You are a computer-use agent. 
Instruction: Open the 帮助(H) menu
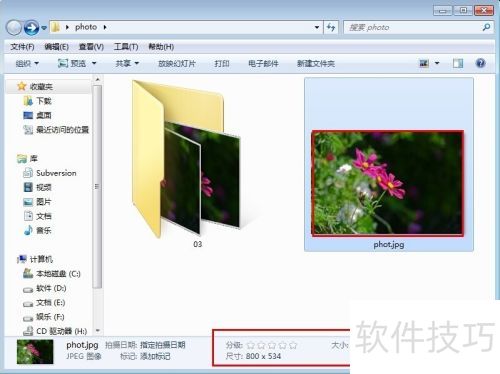tap(161, 47)
